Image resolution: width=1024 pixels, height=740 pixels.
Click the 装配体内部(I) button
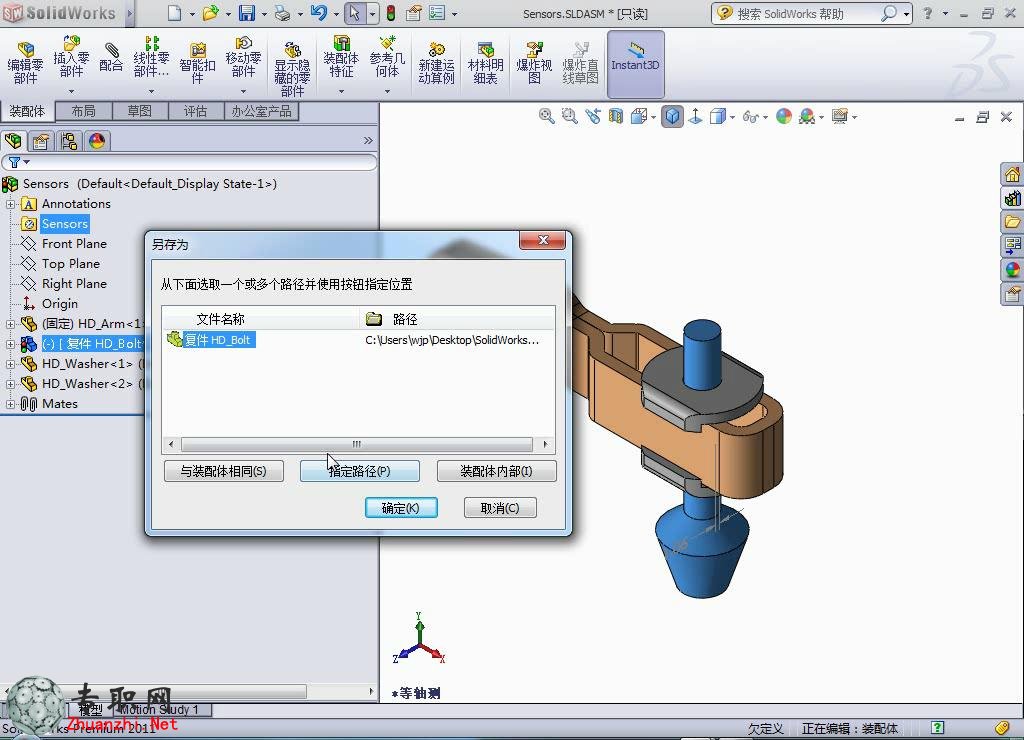coord(496,471)
